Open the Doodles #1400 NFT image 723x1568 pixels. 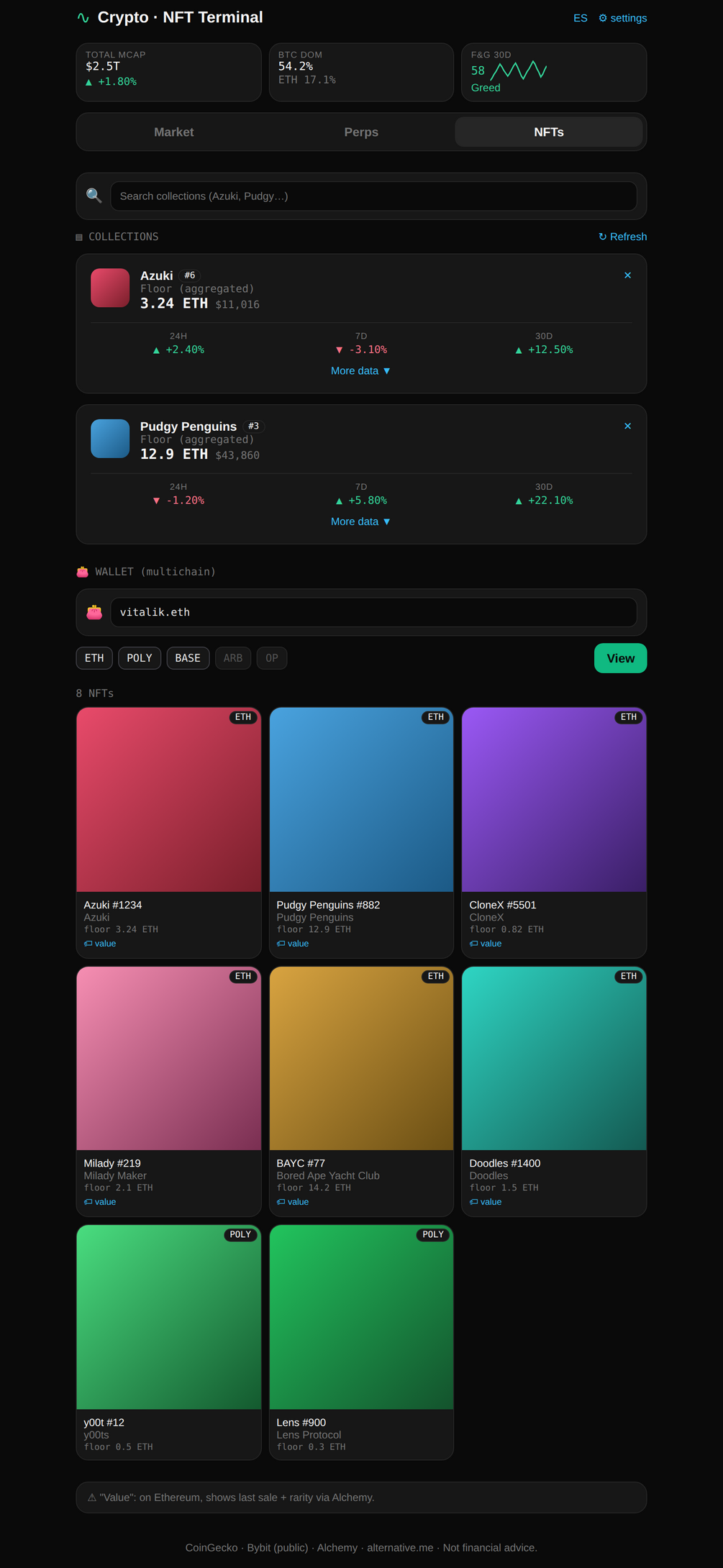(x=554, y=1059)
